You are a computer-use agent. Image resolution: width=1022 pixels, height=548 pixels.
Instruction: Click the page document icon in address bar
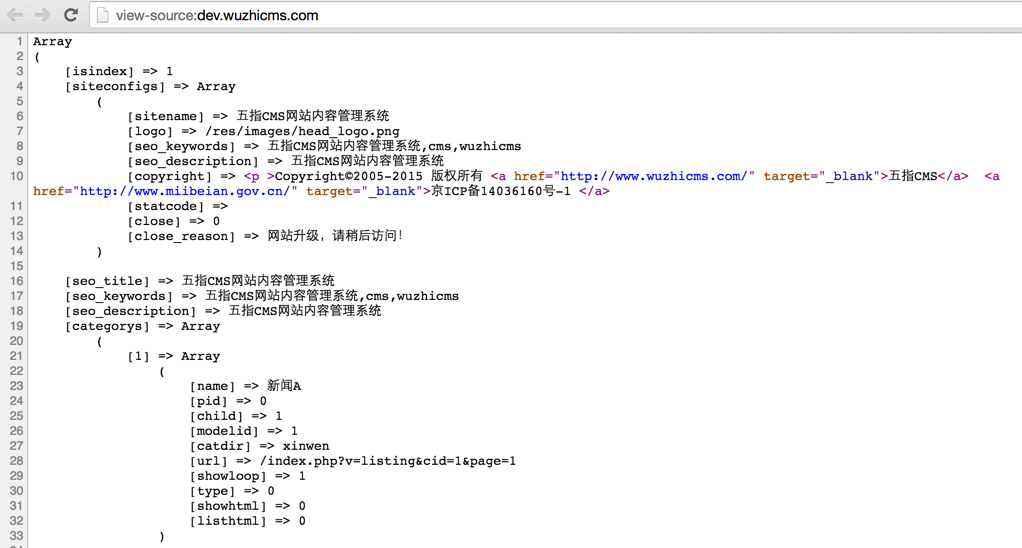(x=102, y=15)
